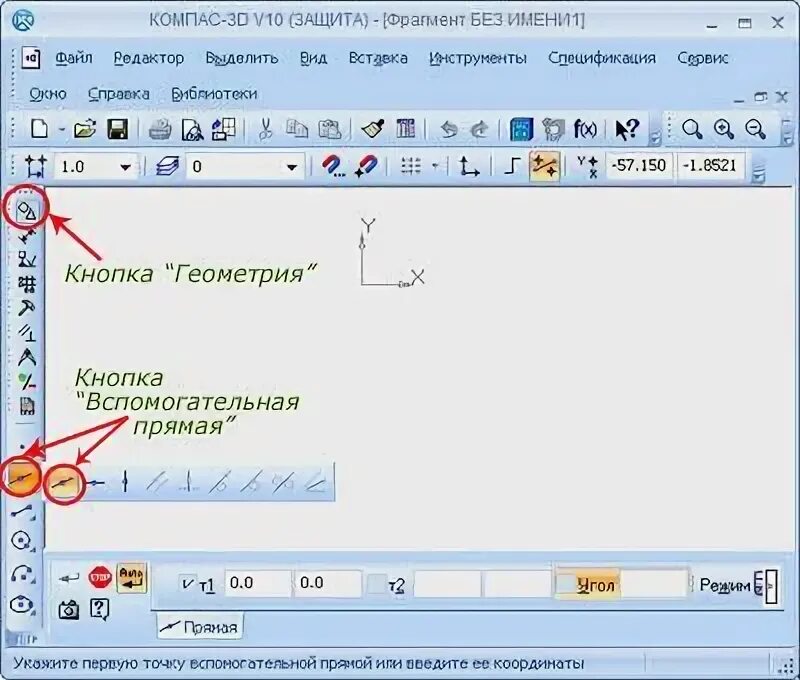This screenshot has width=800, height=680.
Task: Toggle the t1 point checkbox
Action: 188,583
